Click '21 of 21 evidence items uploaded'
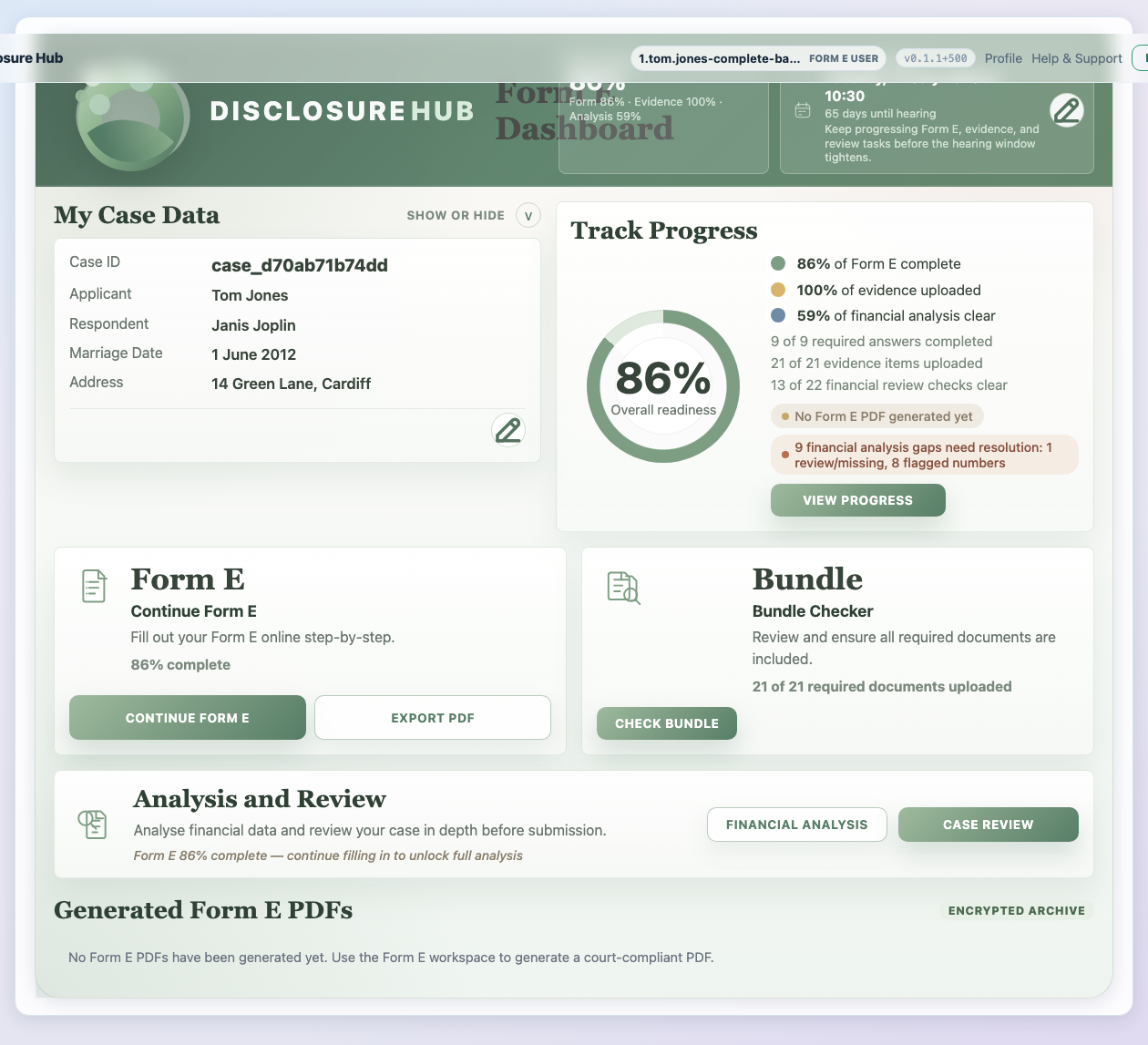 tap(876, 363)
